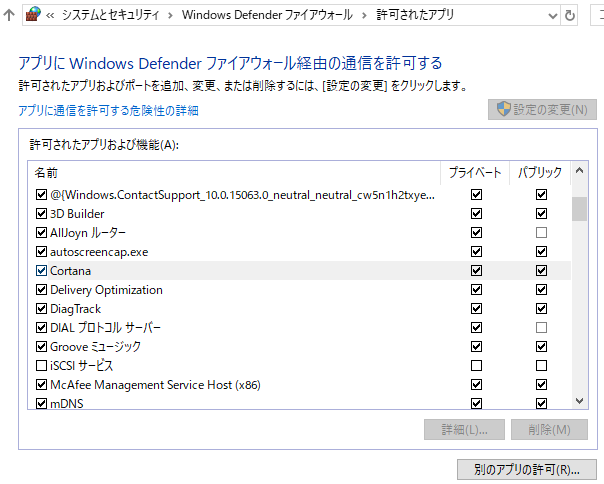
Task: Toggle mDNS name checkbox
Action: click(41, 403)
